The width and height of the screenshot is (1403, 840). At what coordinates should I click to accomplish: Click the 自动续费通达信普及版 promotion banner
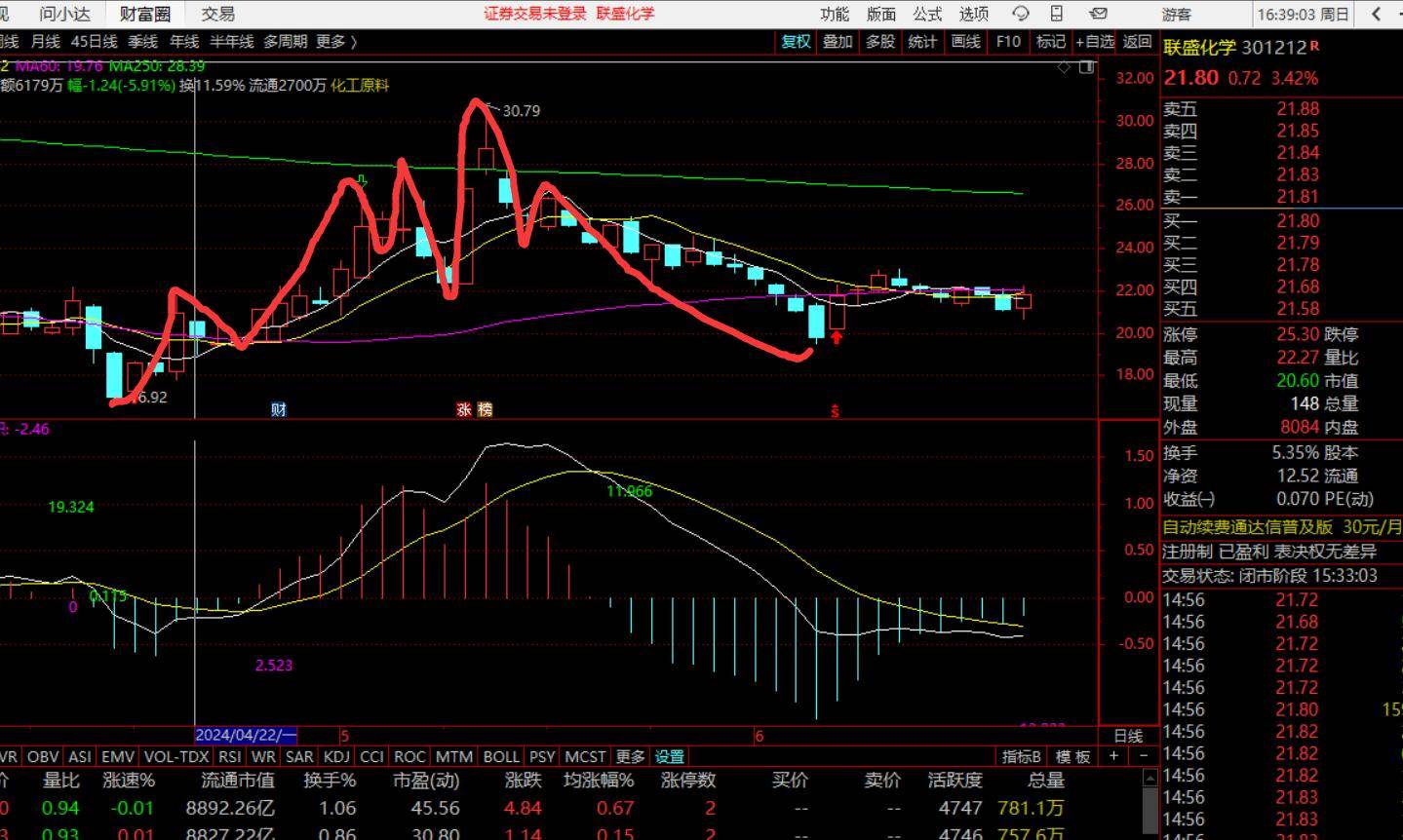[x=1247, y=527]
